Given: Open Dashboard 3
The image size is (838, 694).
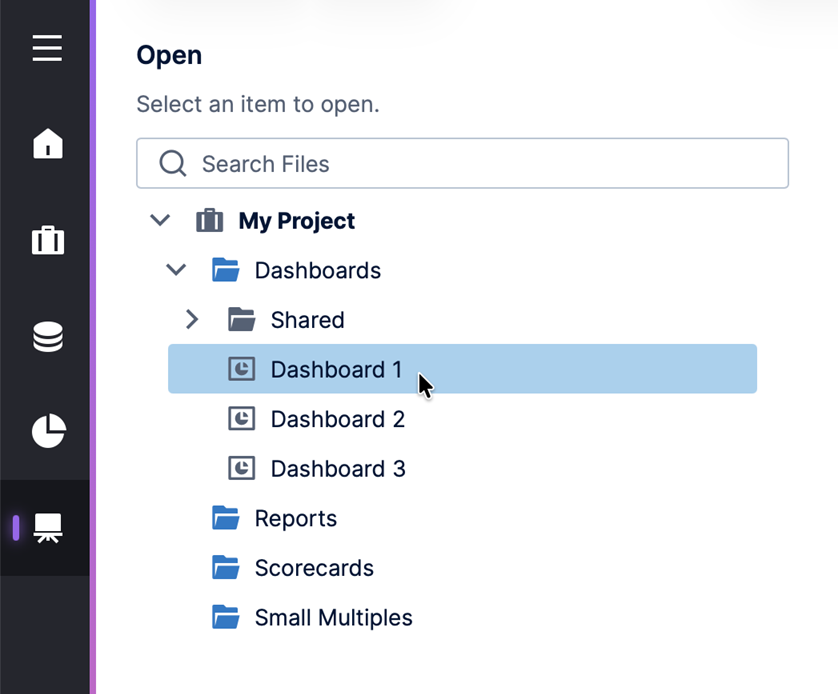Looking at the screenshot, I should [337, 469].
